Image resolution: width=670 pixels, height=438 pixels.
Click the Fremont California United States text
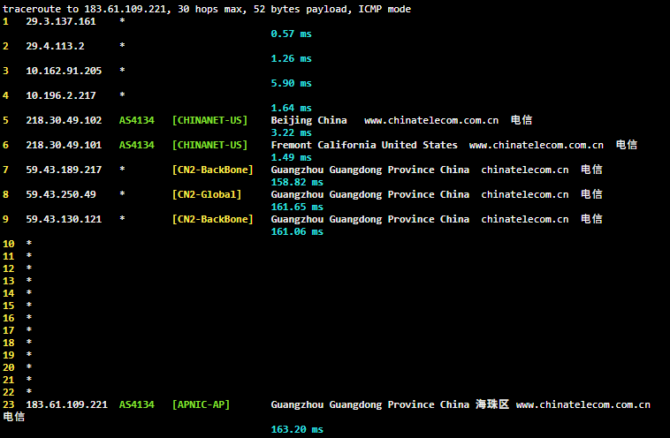pyautogui.click(x=364, y=145)
